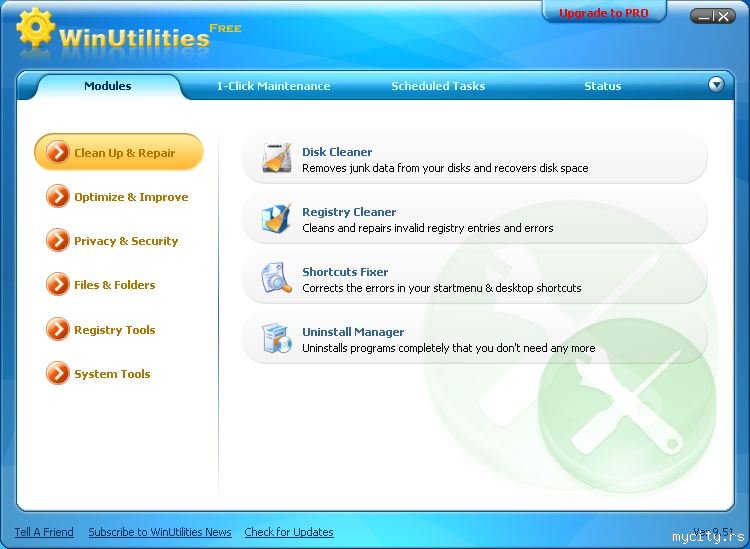
Task: Click arrow icon beside Optimize & Improve
Action: [57, 197]
